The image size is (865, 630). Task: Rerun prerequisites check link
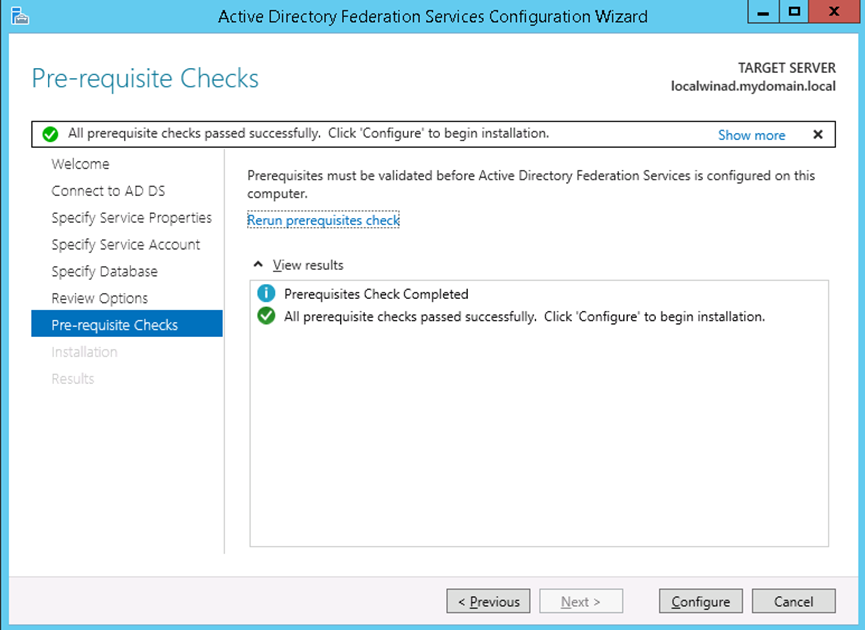coord(323,220)
